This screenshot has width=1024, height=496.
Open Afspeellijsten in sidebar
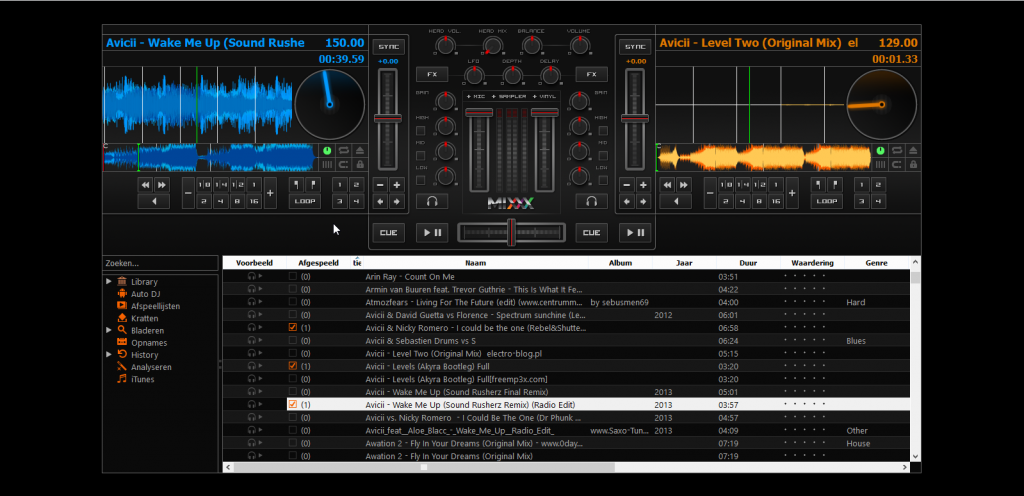[x=155, y=306]
